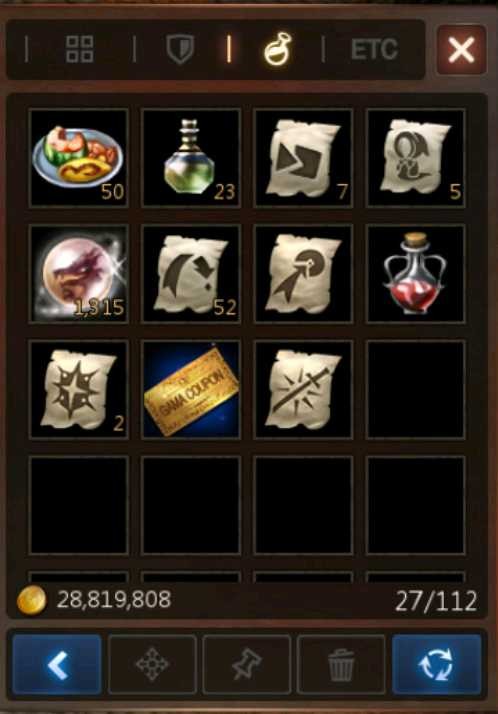Switch to the equipment shield tab
Image resolution: width=498 pixels, height=714 pixels.
(x=180, y=49)
